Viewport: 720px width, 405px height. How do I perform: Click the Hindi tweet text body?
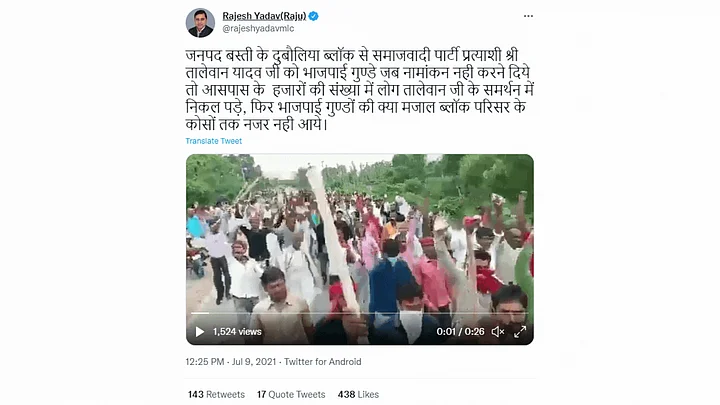click(360, 90)
